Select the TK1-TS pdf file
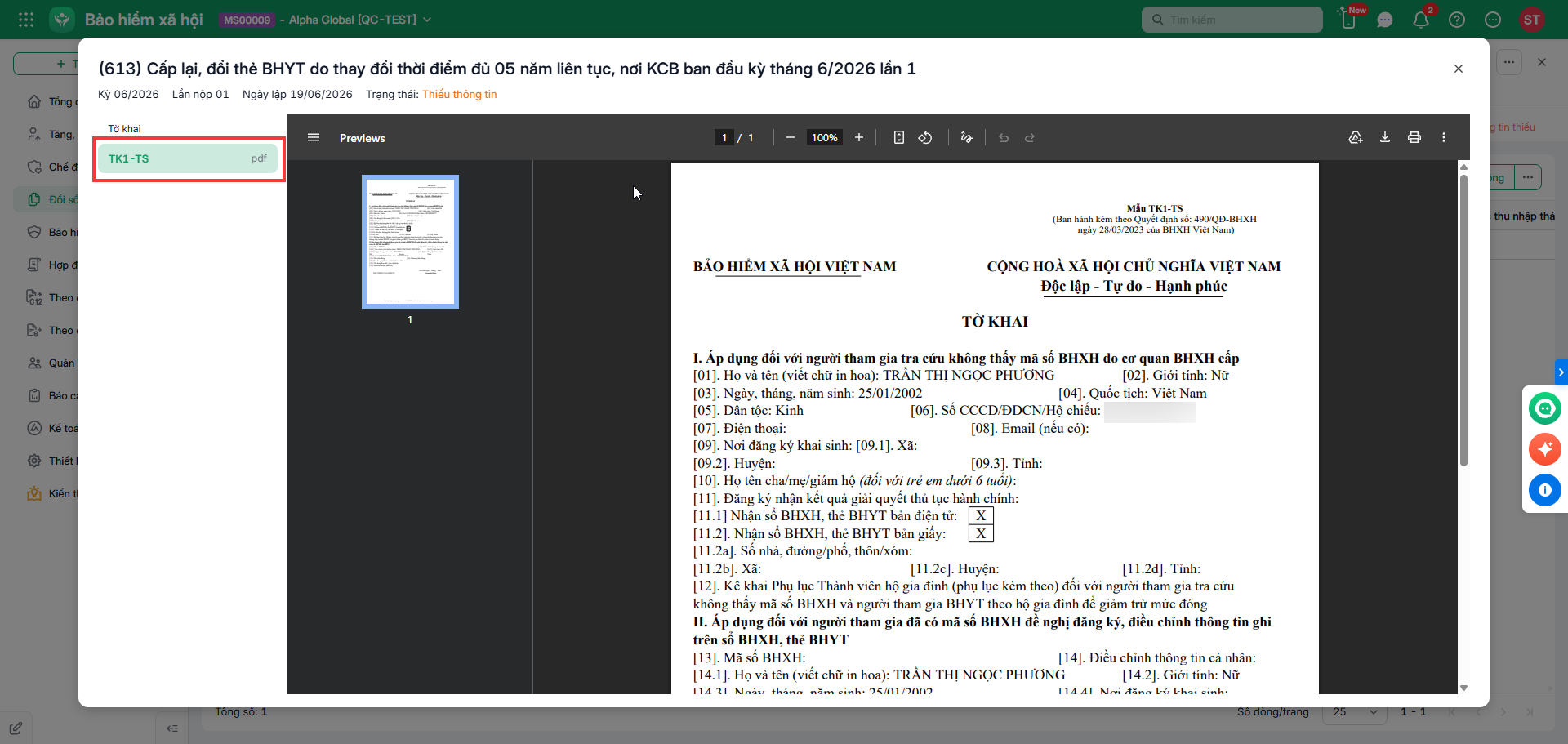 tap(188, 158)
